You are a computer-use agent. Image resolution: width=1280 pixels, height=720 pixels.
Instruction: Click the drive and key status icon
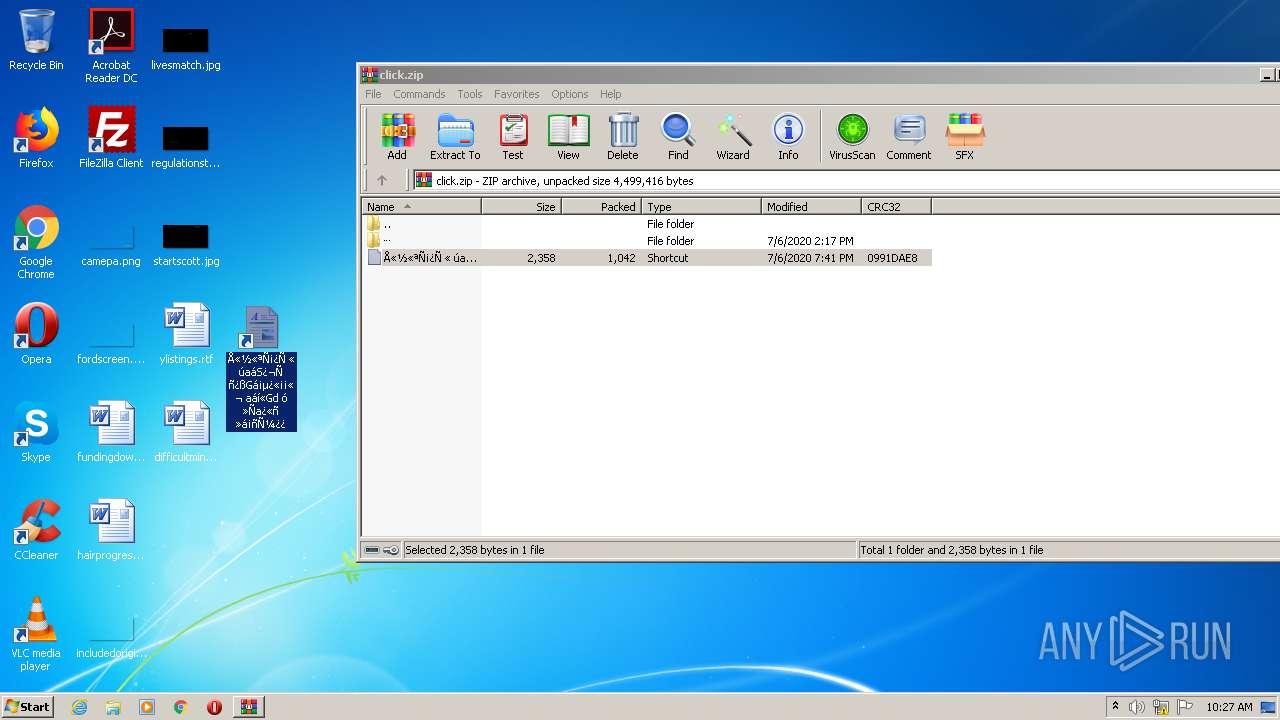pyautogui.click(x=381, y=550)
